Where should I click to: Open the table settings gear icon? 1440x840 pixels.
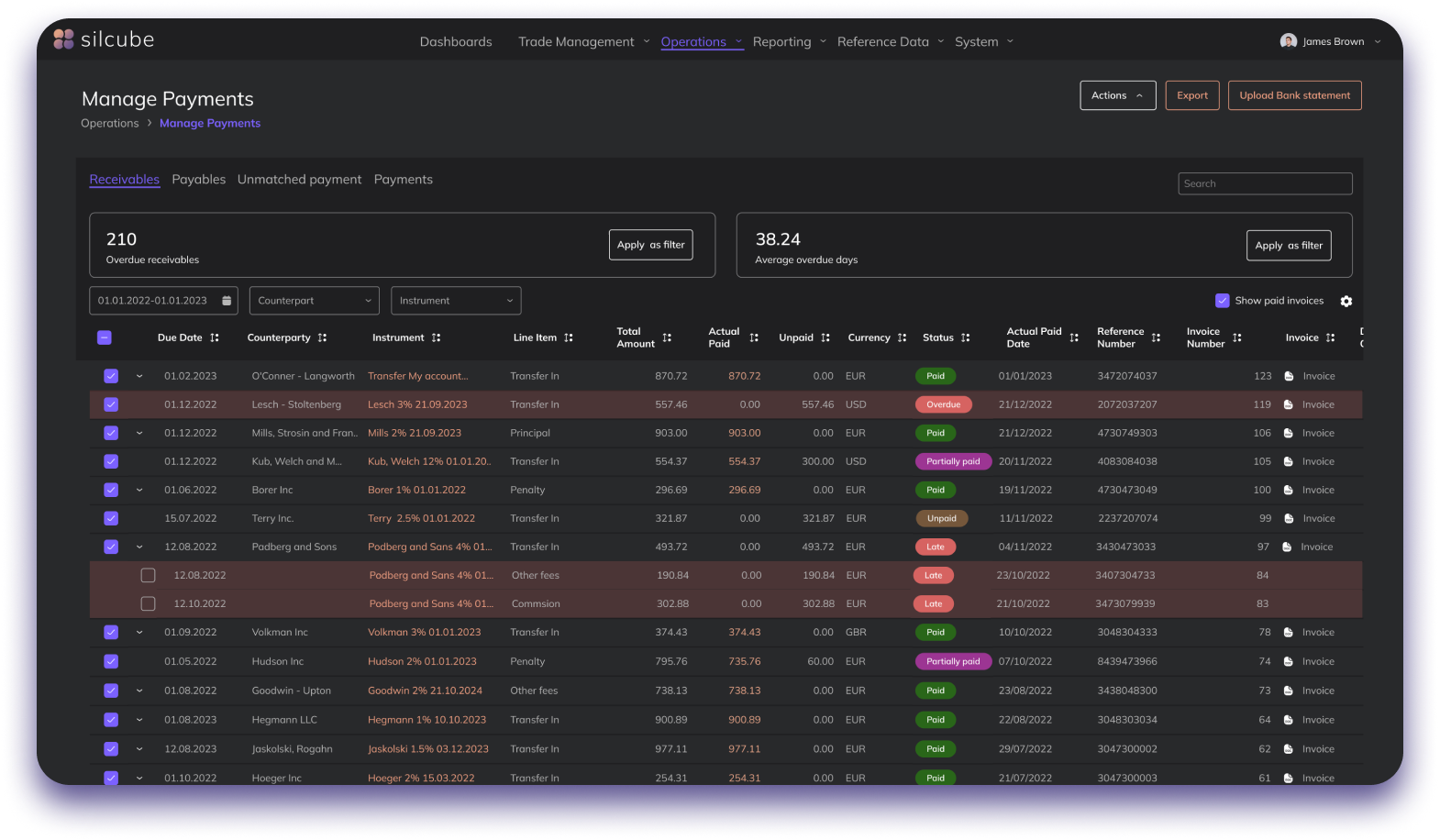click(x=1346, y=301)
